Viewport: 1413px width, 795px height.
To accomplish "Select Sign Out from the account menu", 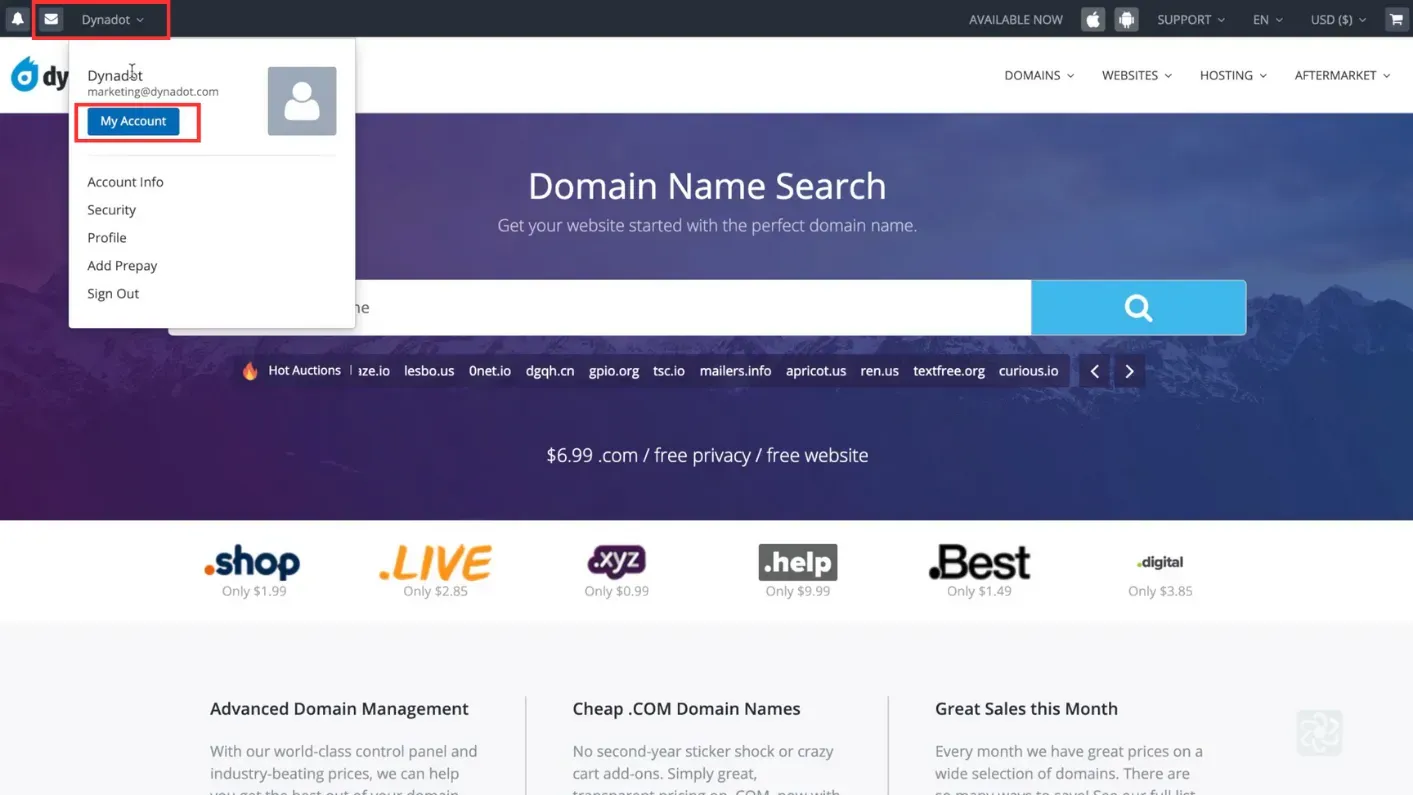I will click(113, 294).
